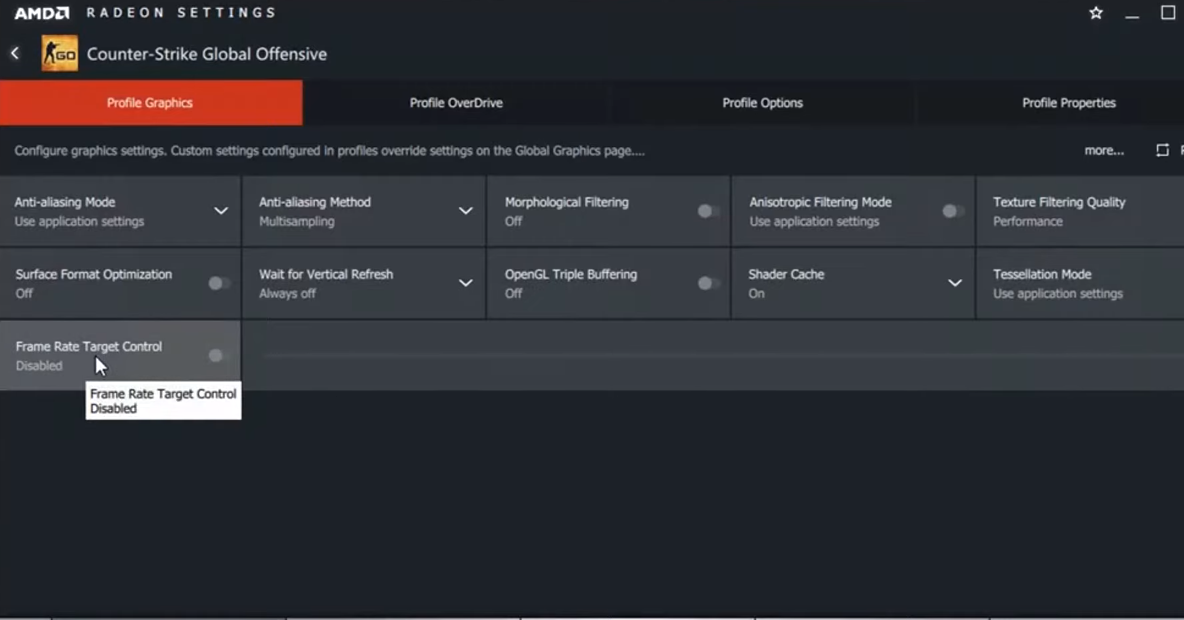Toggle Anisotropic Filtering Mode switch

tap(952, 211)
